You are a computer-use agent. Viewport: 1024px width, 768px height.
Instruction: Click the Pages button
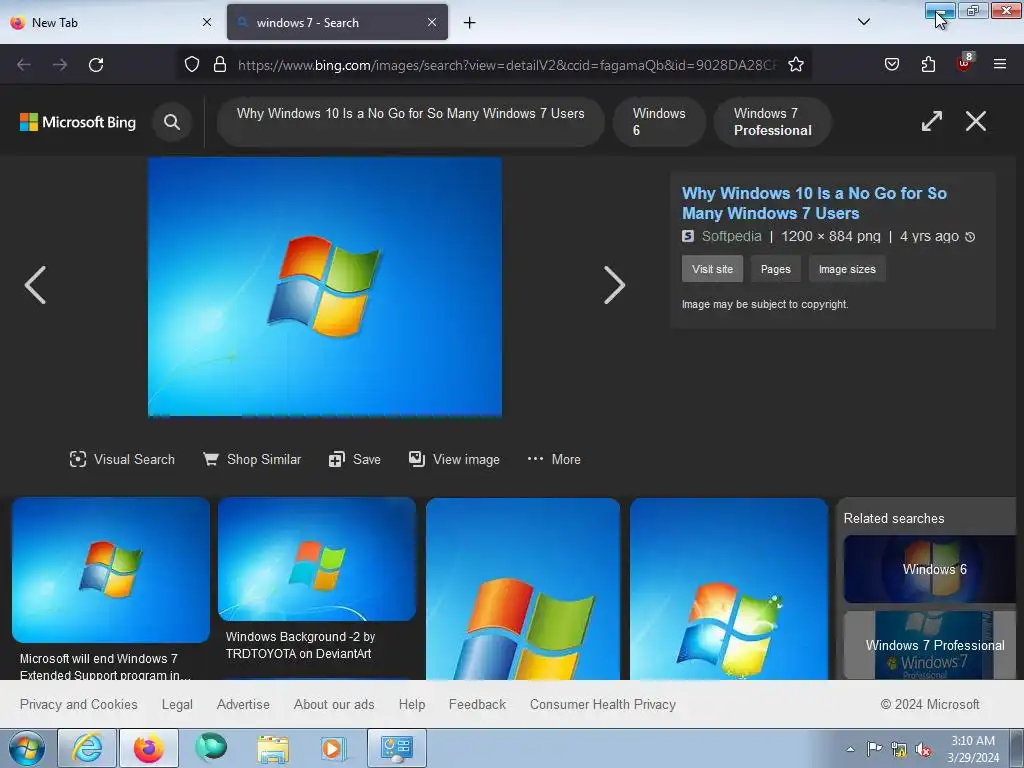tap(776, 269)
